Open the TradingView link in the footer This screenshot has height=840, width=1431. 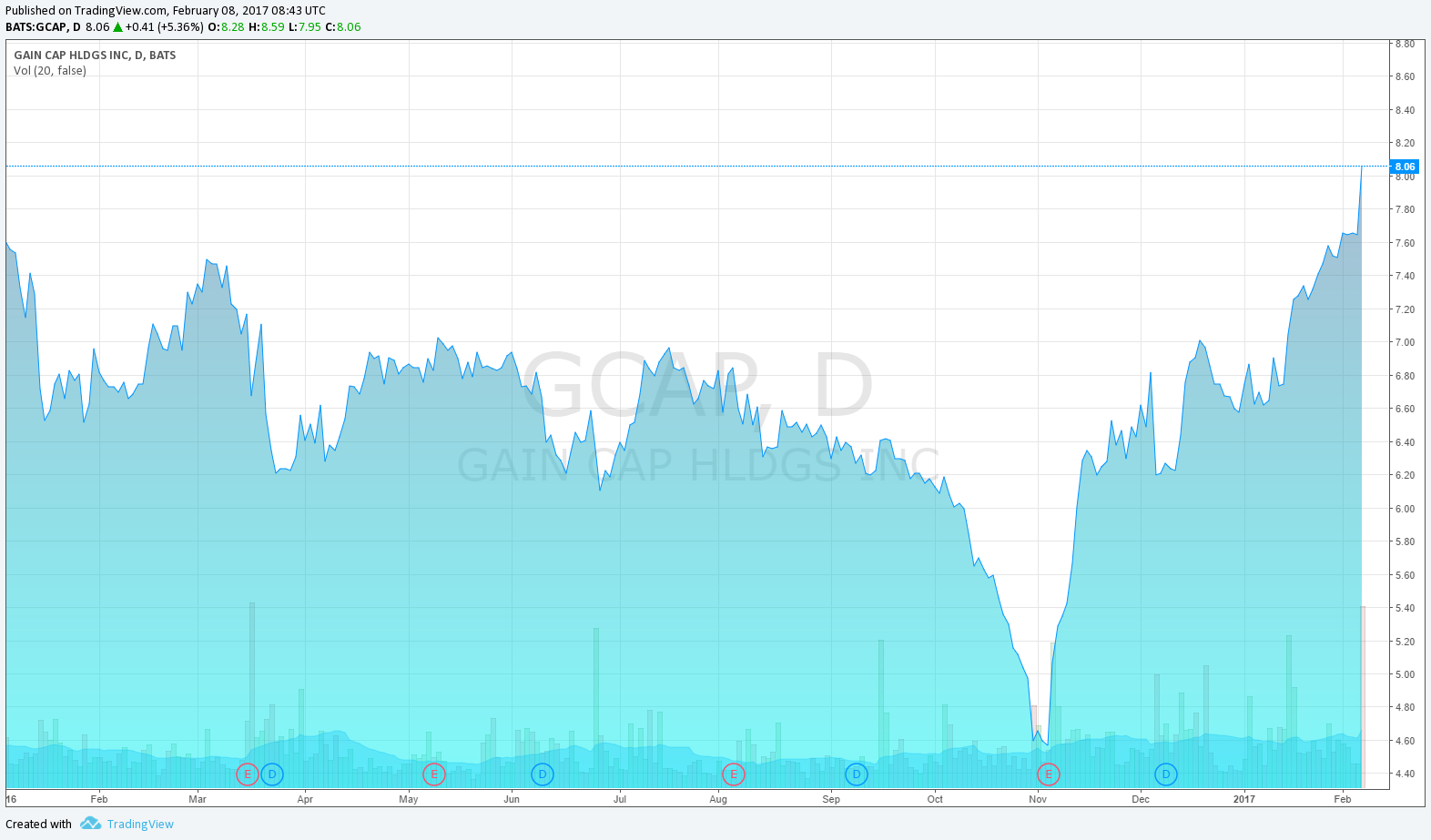click(x=140, y=825)
